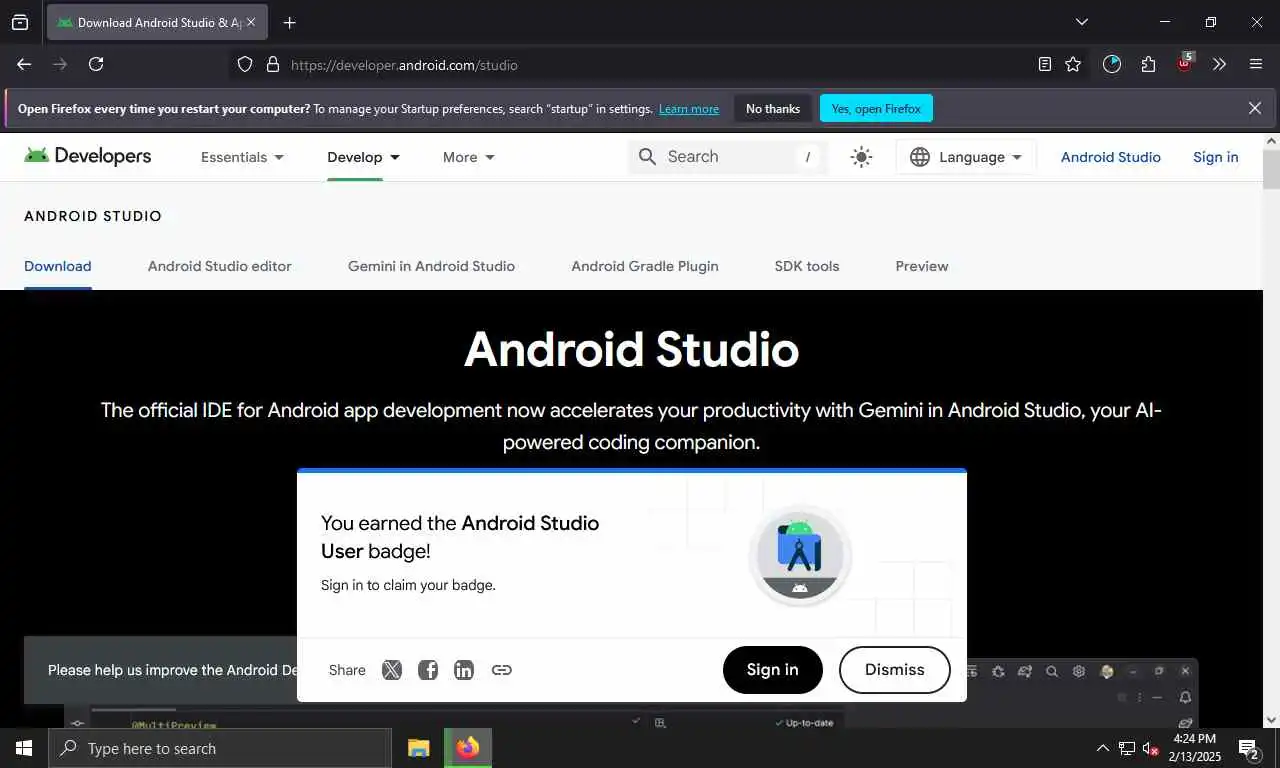Click the Android Developers logo
Viewport: 1280px width, 768px height.
tap(88, 156)
